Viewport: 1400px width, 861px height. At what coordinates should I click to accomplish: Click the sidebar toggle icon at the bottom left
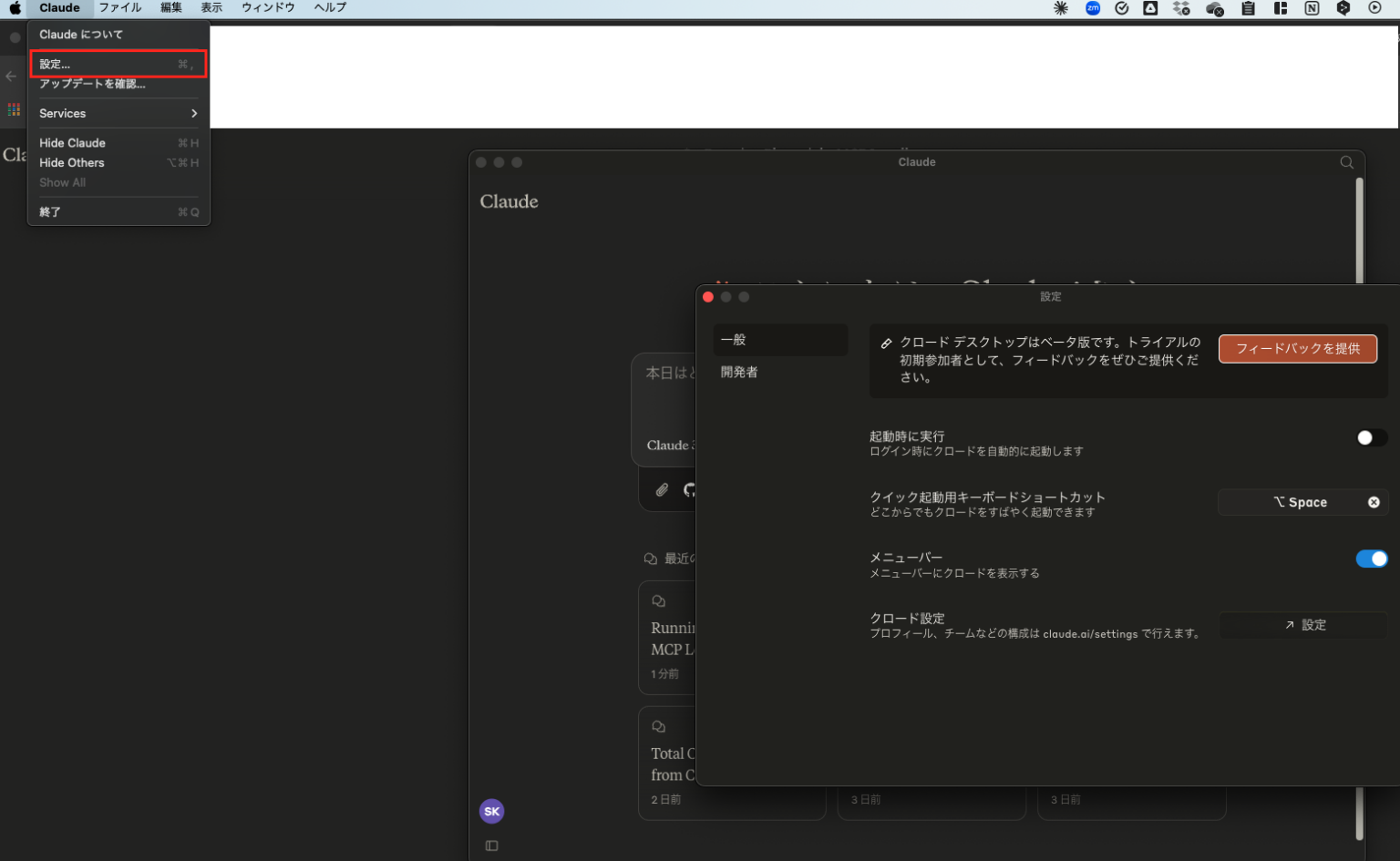click(491, 846)
